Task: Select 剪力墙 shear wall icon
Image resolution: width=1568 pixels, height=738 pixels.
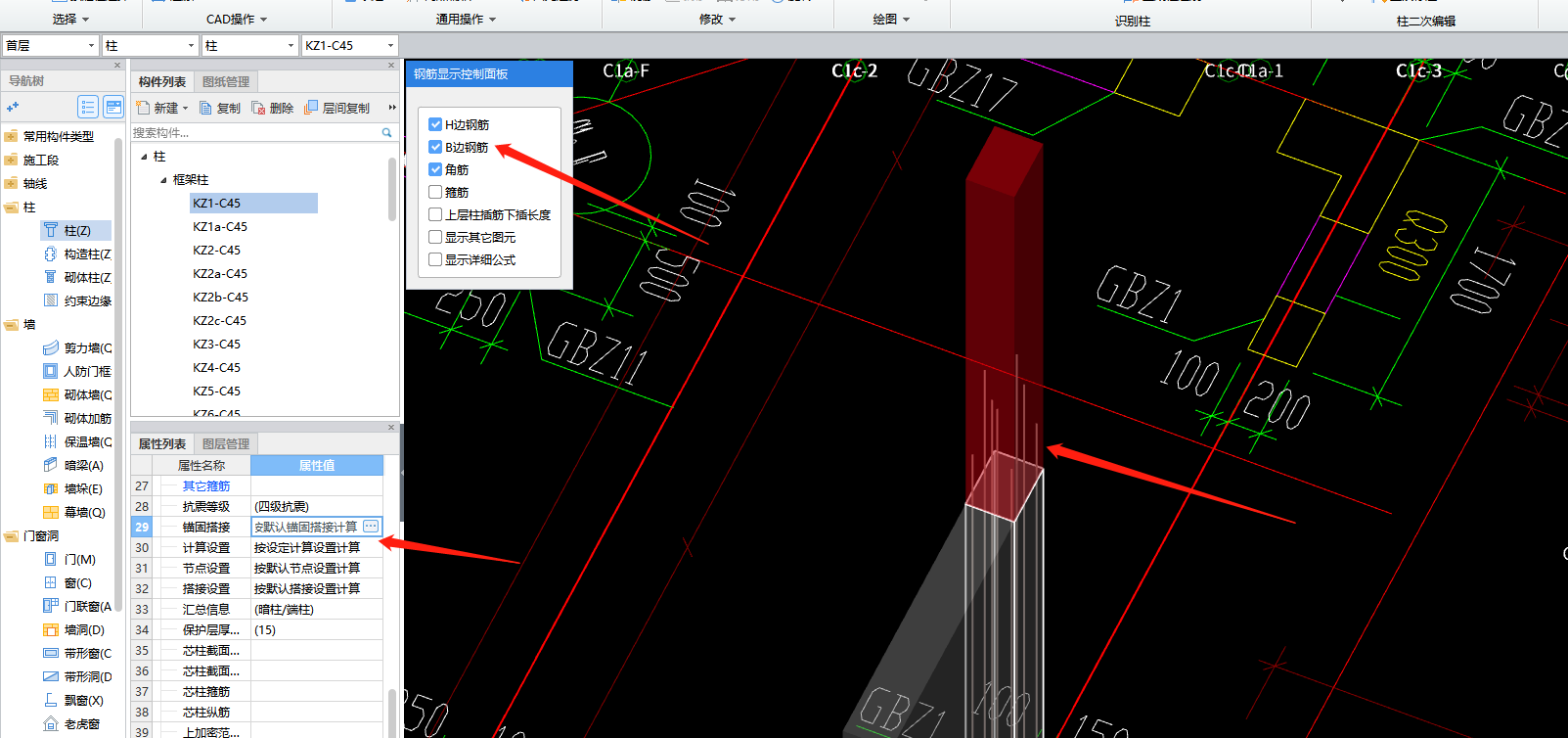Action: (x=51, y=347)
